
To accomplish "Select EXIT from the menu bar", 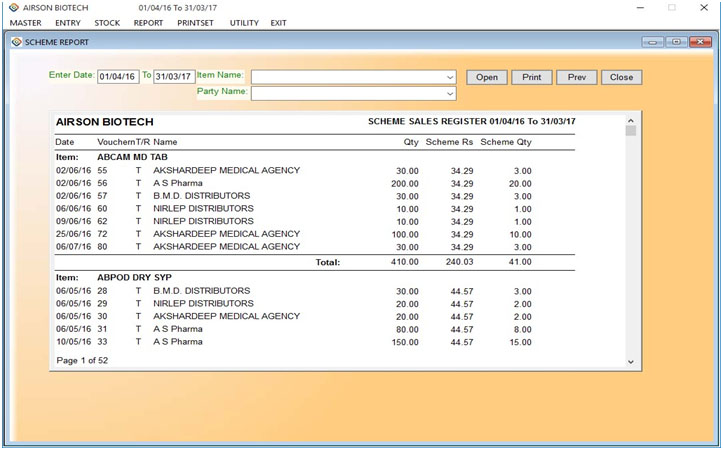I will [x=278, y=22].
